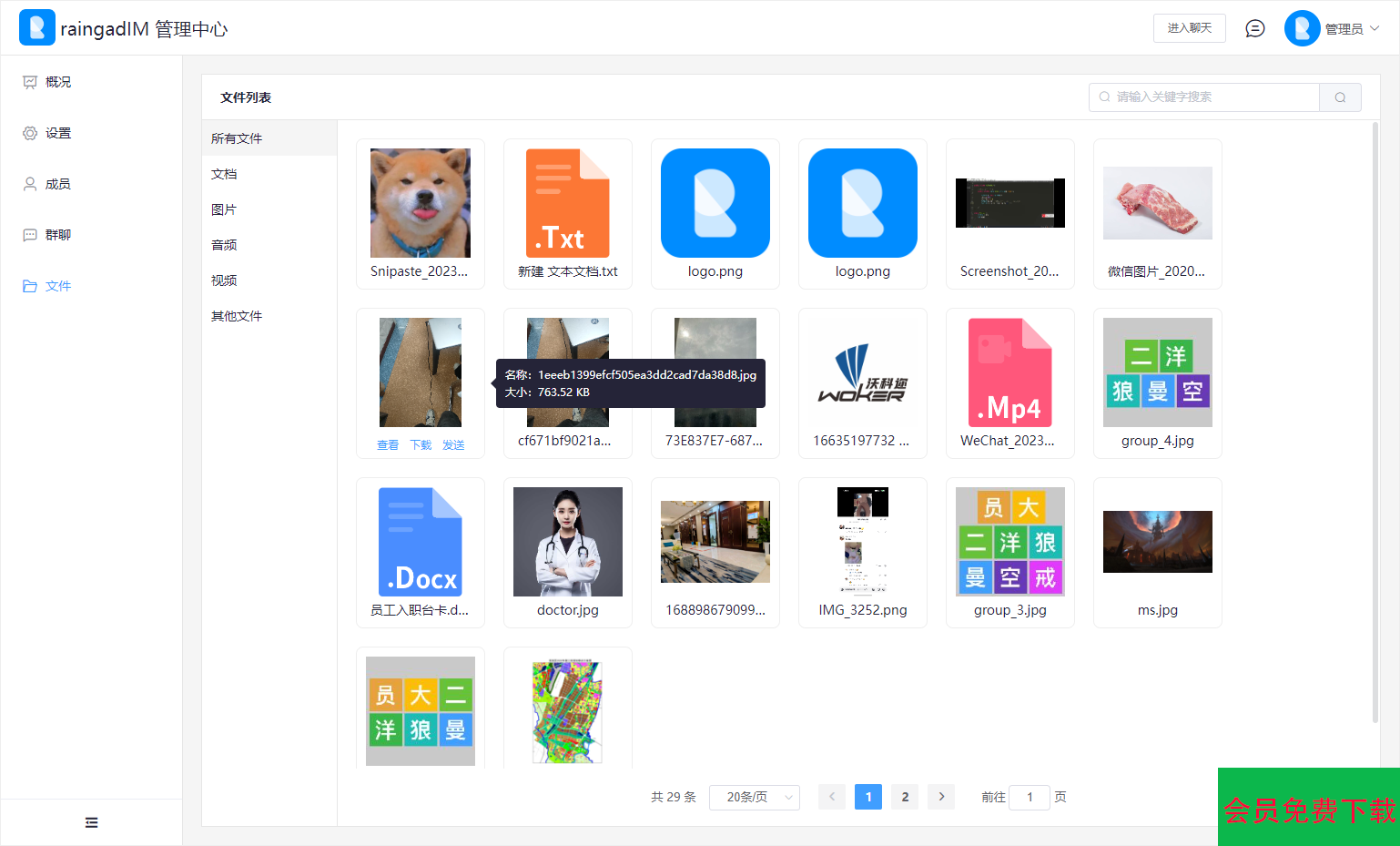This screenshot has width=1400, height=846.
Task: Open the 员工入职台卡 Docx file icon
Action: (x=420, y=542)
